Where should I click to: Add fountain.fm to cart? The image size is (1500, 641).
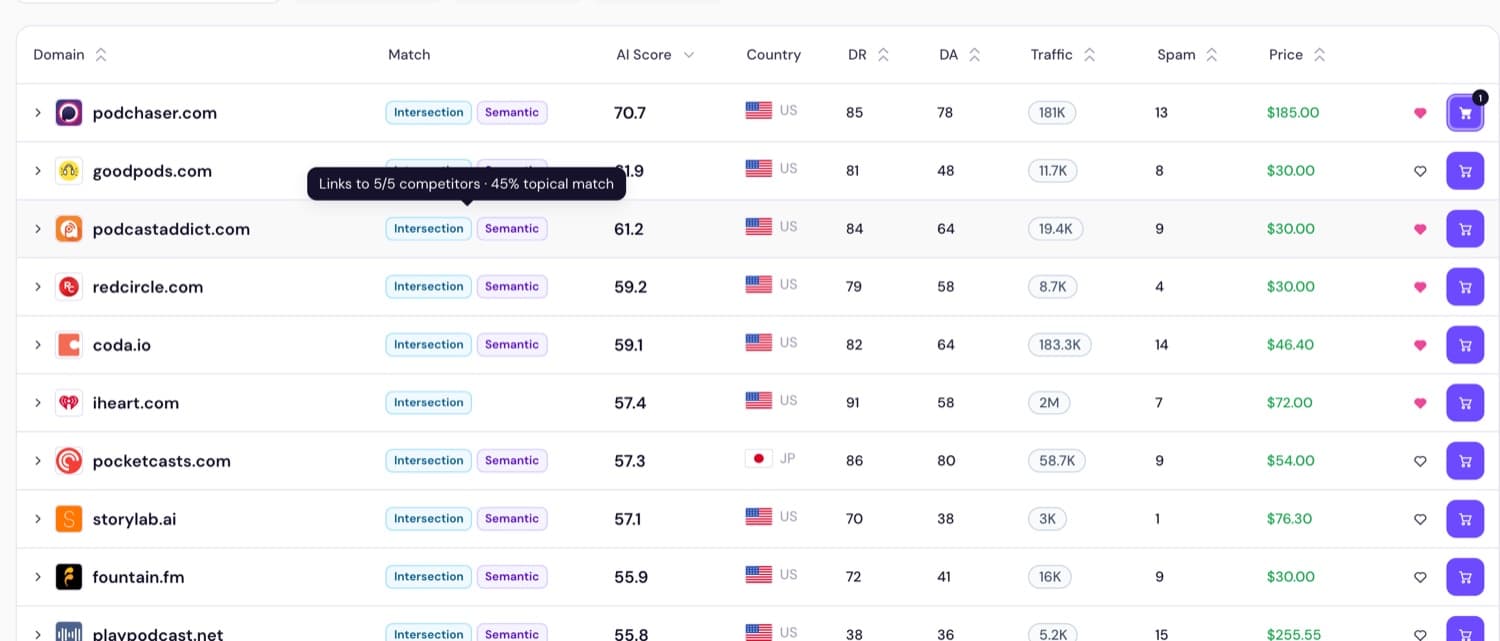coord(1465,577)
